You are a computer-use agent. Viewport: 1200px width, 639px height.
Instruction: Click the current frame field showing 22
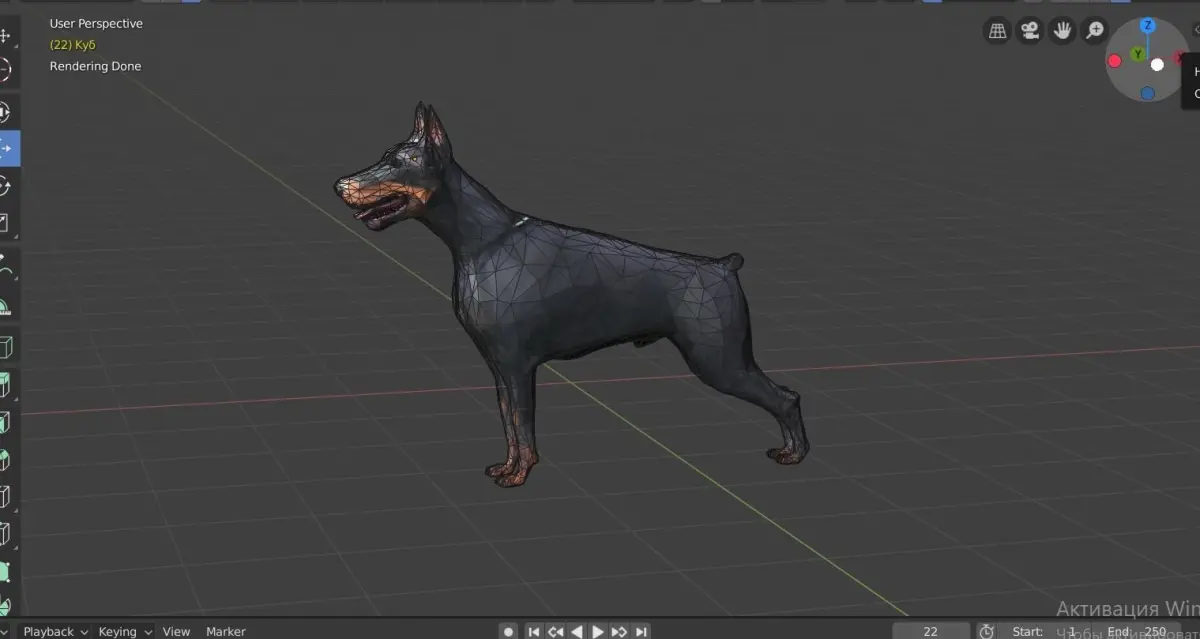(931, 631)
